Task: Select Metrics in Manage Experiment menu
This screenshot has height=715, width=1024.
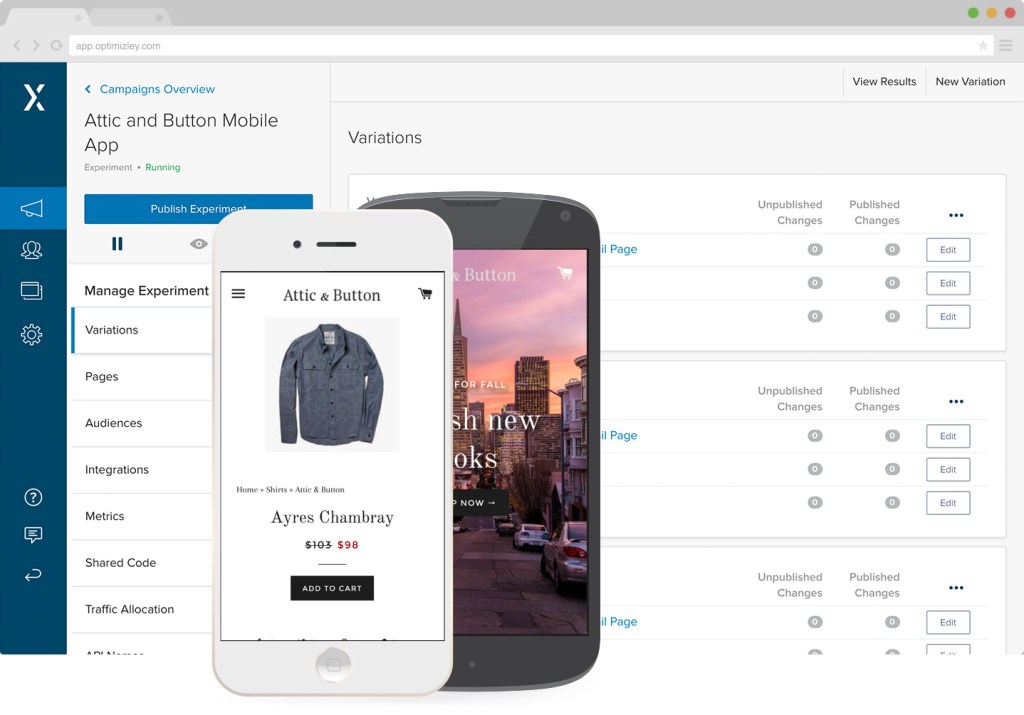Action: 142,516
